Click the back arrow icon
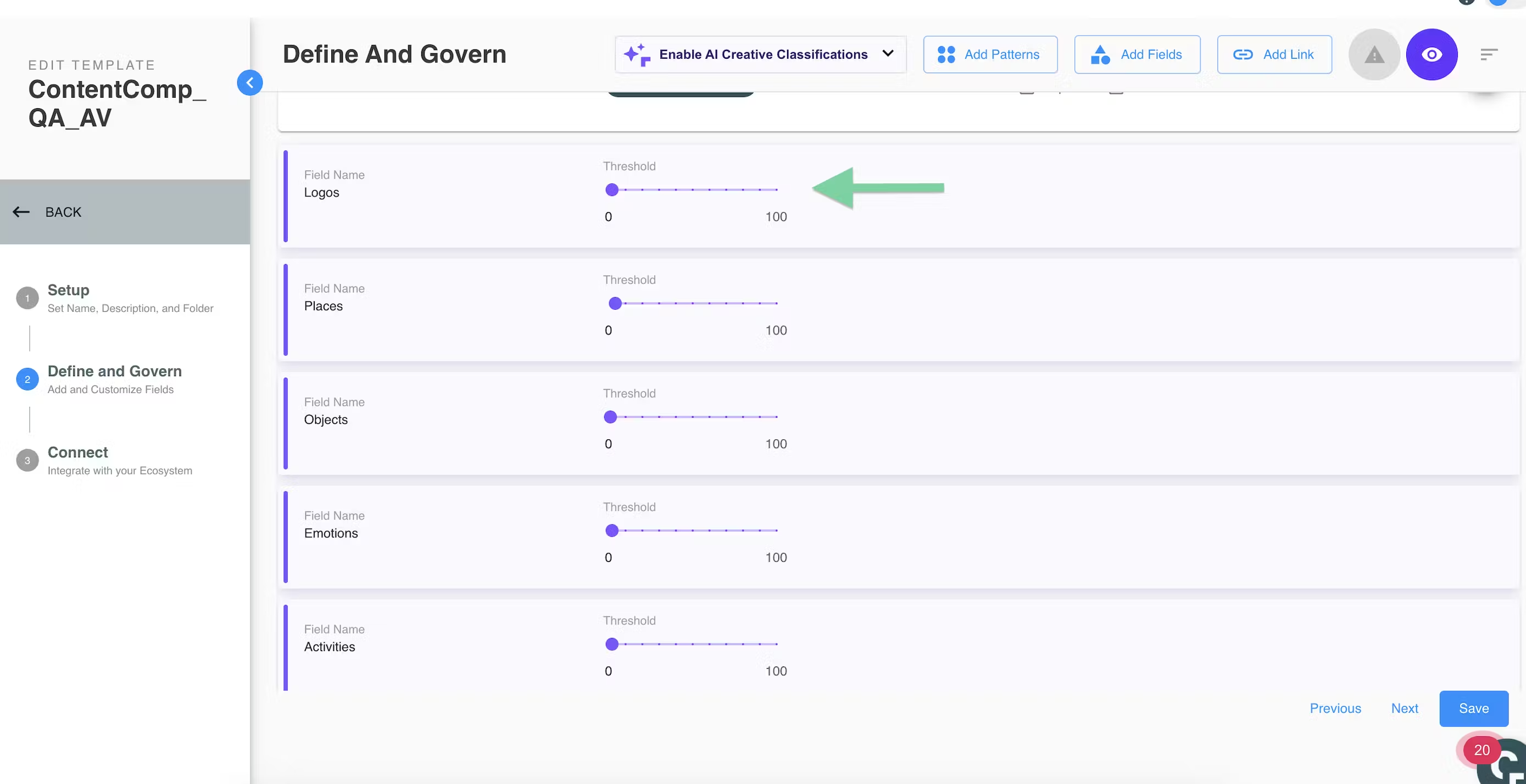 click(21, 212)
